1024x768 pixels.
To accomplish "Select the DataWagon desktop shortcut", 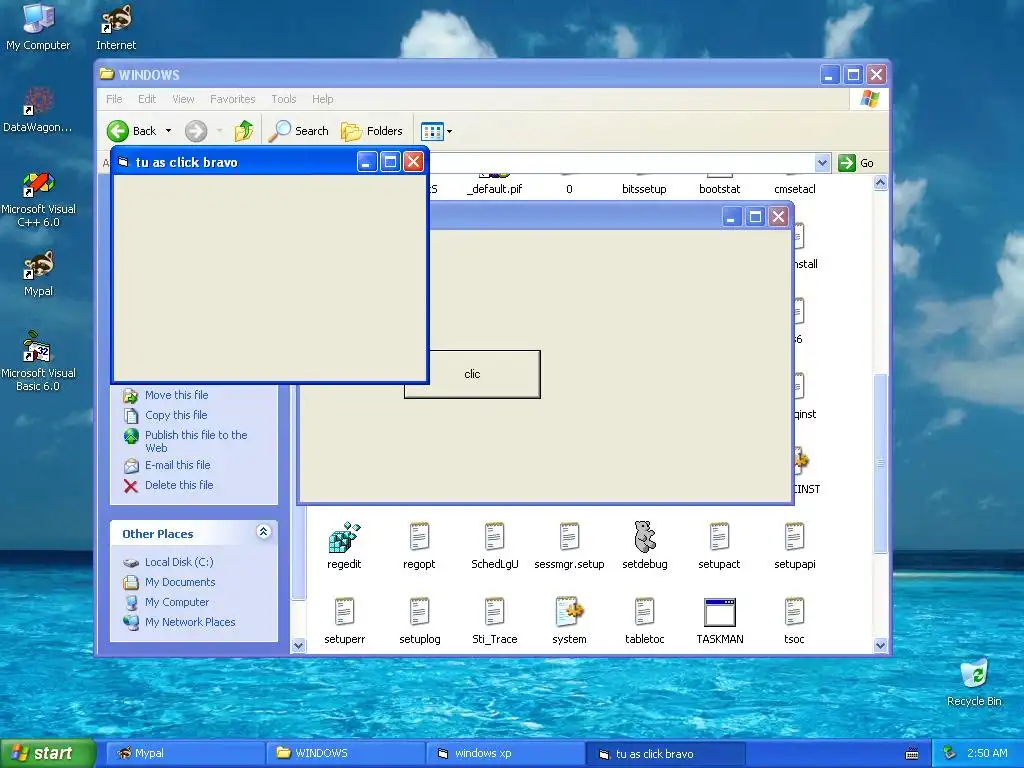I will 38,110.
